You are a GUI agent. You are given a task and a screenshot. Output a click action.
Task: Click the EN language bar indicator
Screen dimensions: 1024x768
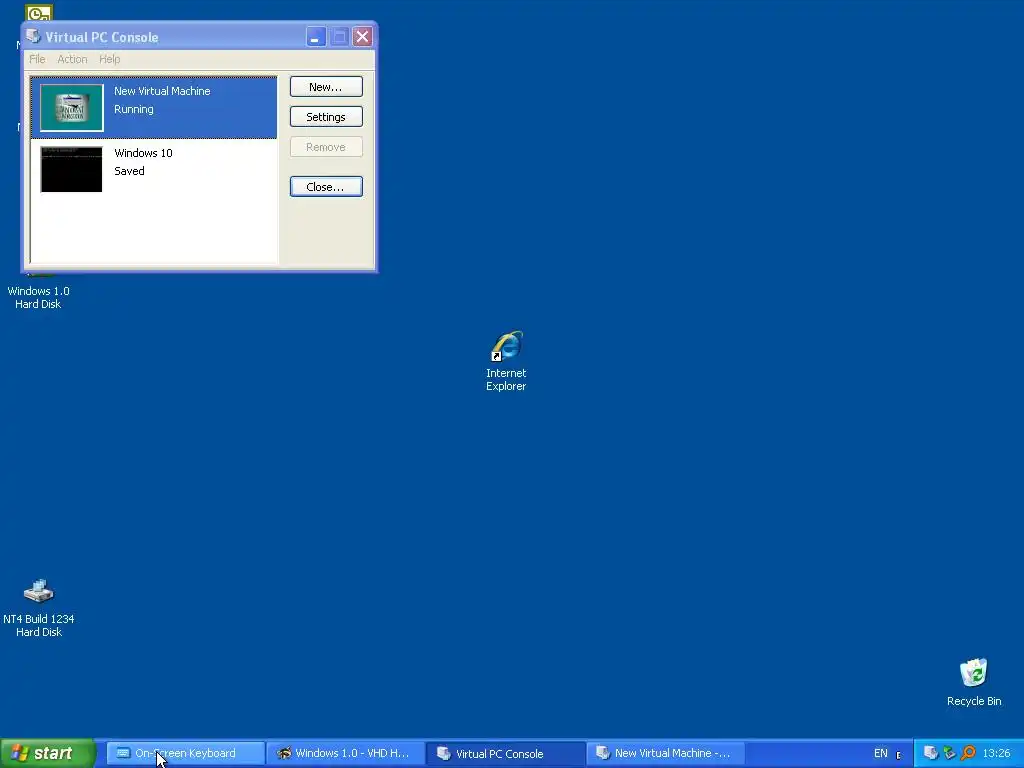point(880,753)
